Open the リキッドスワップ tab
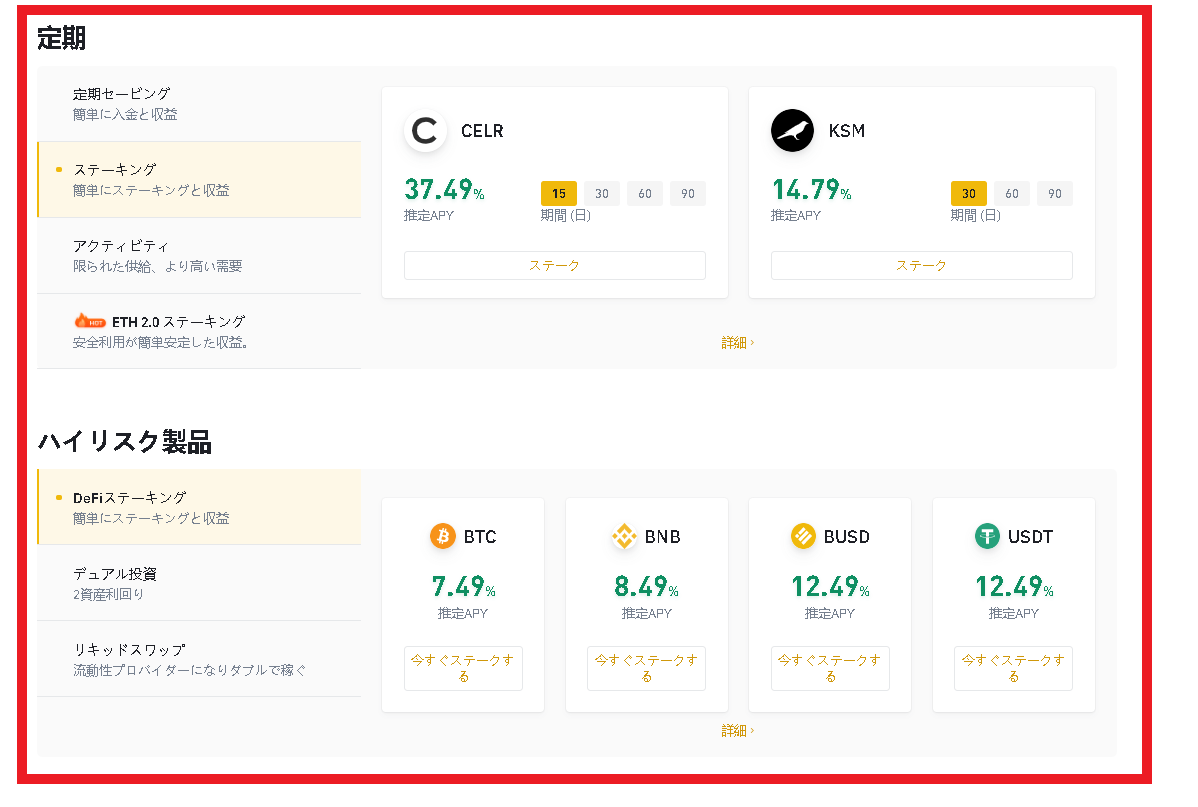1198x807 pixels. tap(199, 659)
